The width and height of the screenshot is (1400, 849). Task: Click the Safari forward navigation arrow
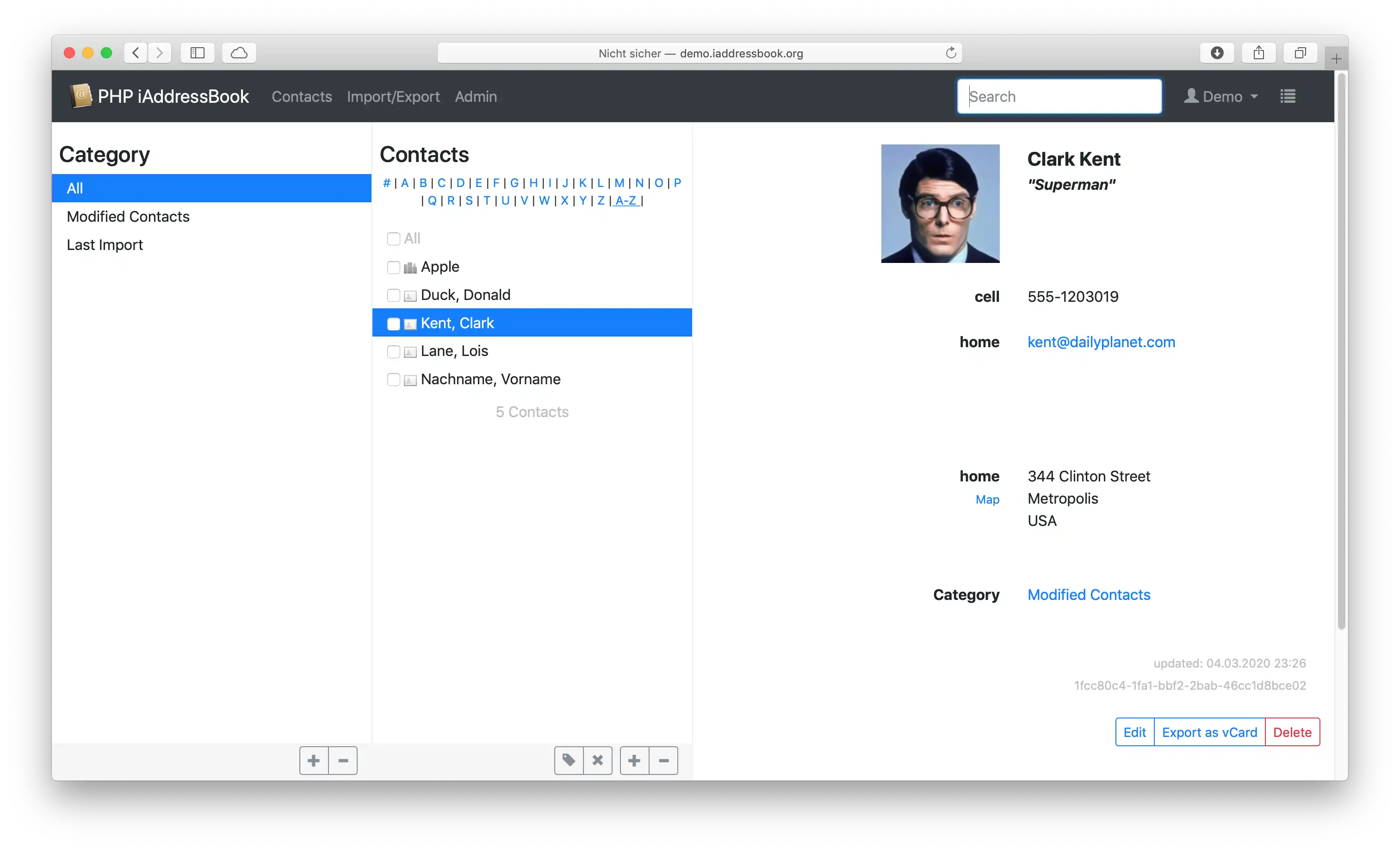(160, 53)
